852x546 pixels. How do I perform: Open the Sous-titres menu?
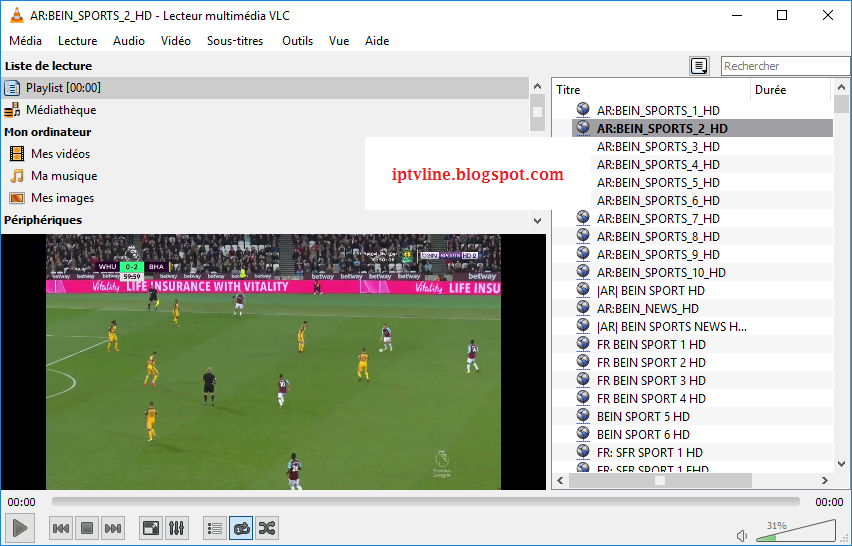235,41
